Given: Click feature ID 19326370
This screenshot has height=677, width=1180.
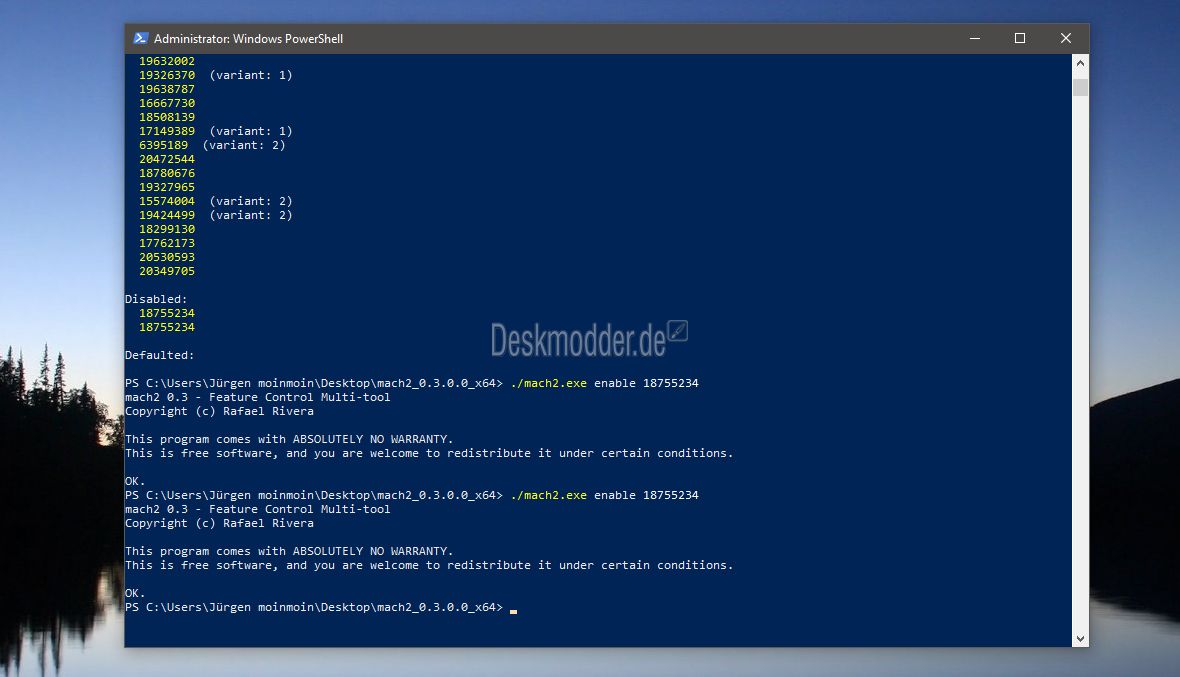Looking at the screenshot, I should coord(167,75).
